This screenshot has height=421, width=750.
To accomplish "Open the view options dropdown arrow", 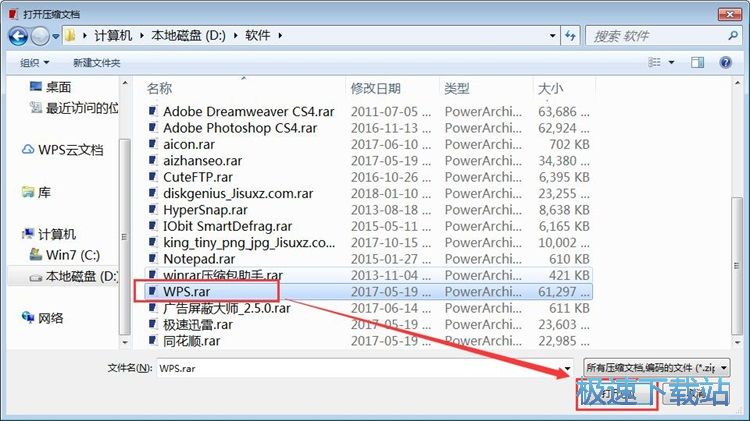I will (671, 63).
